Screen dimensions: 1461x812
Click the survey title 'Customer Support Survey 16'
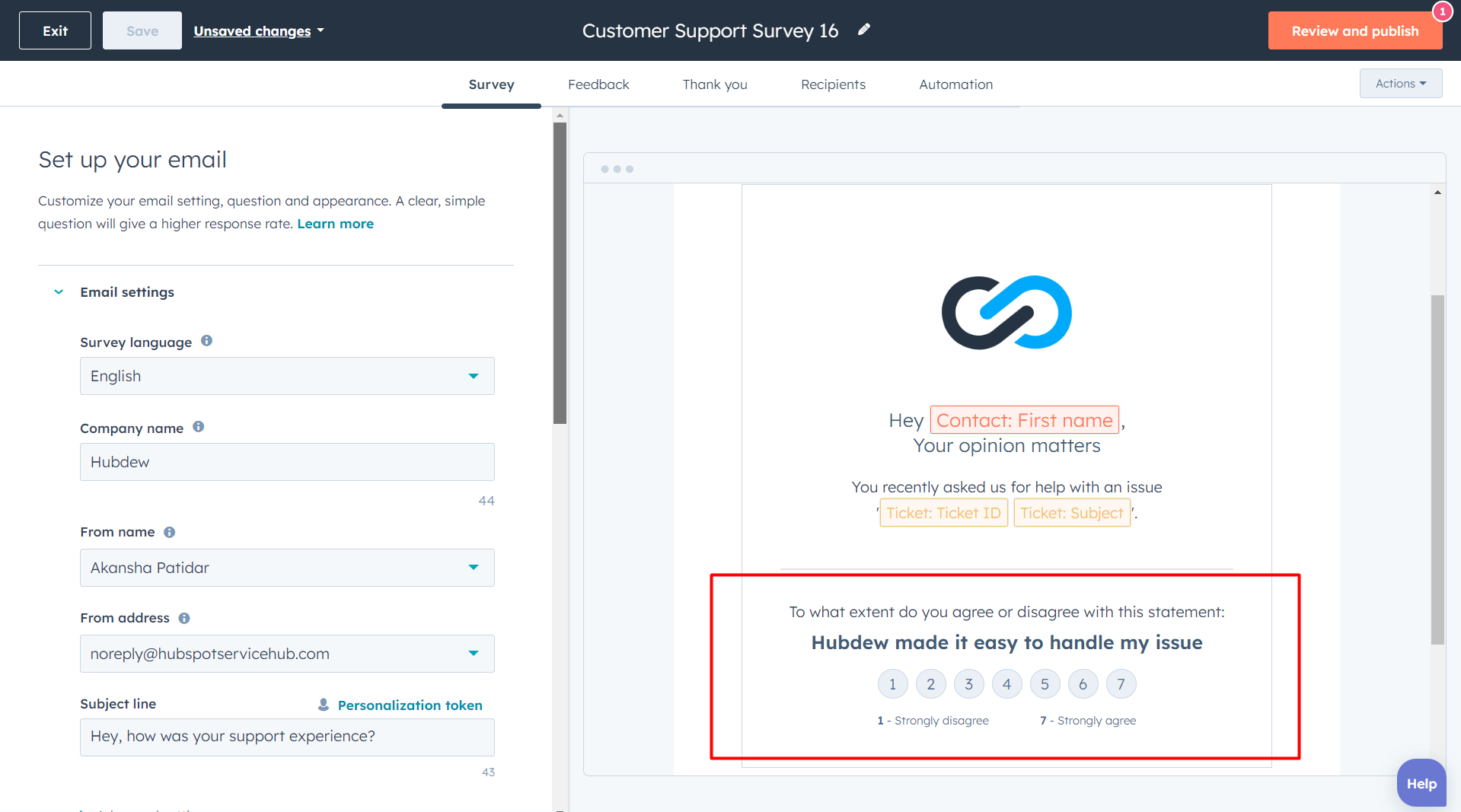(710, 30)
